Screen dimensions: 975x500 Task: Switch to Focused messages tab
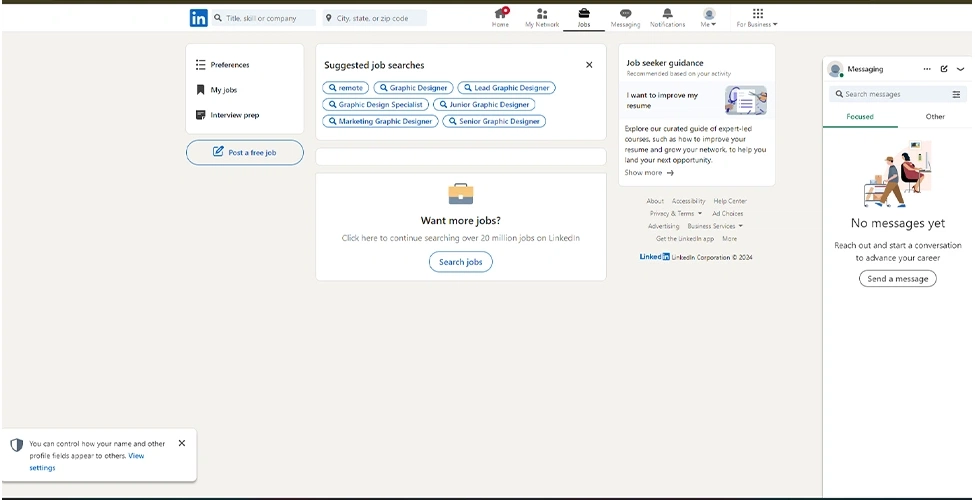[x=860, y=116]
